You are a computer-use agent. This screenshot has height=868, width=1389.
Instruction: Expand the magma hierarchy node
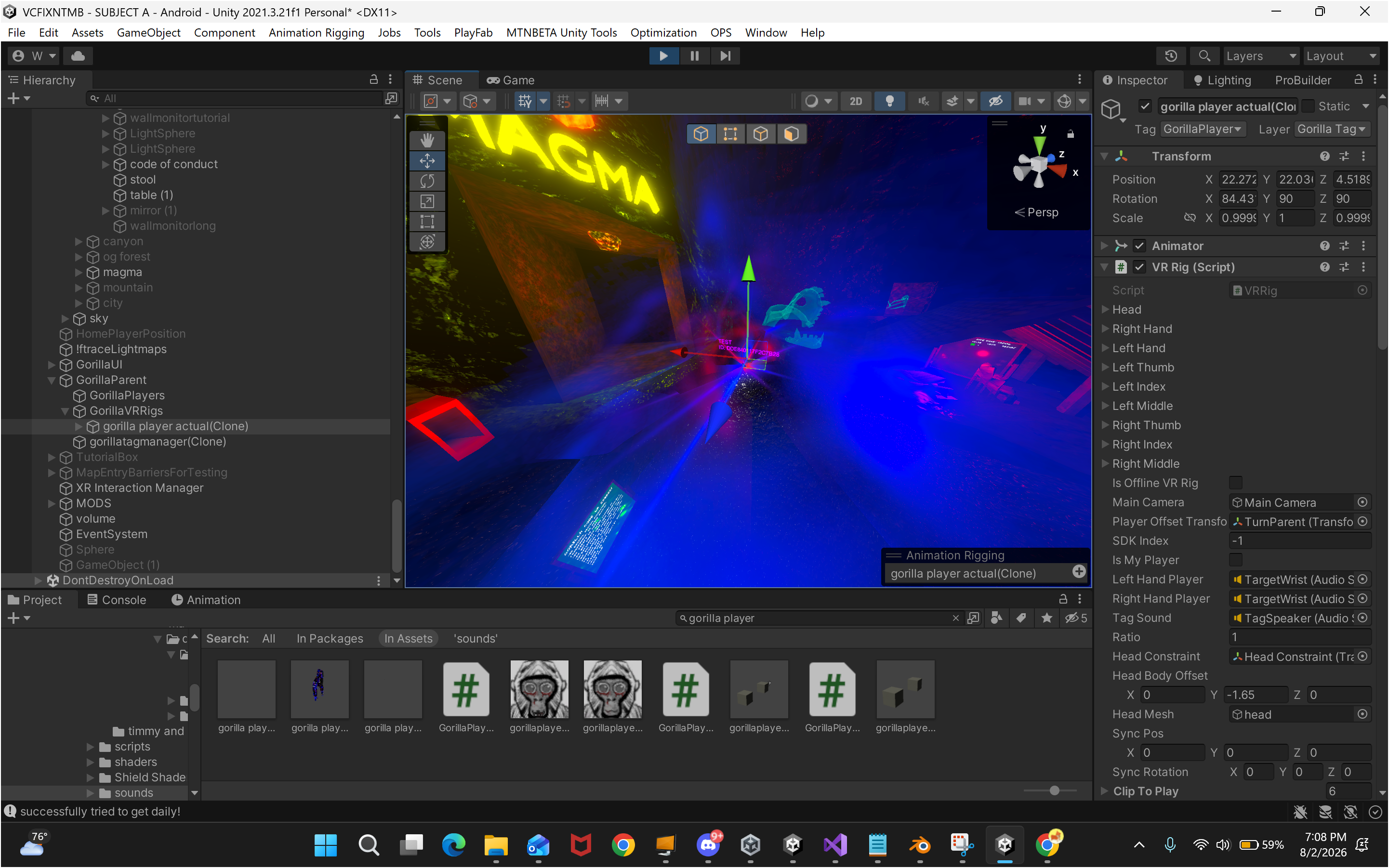click(78, 272)
